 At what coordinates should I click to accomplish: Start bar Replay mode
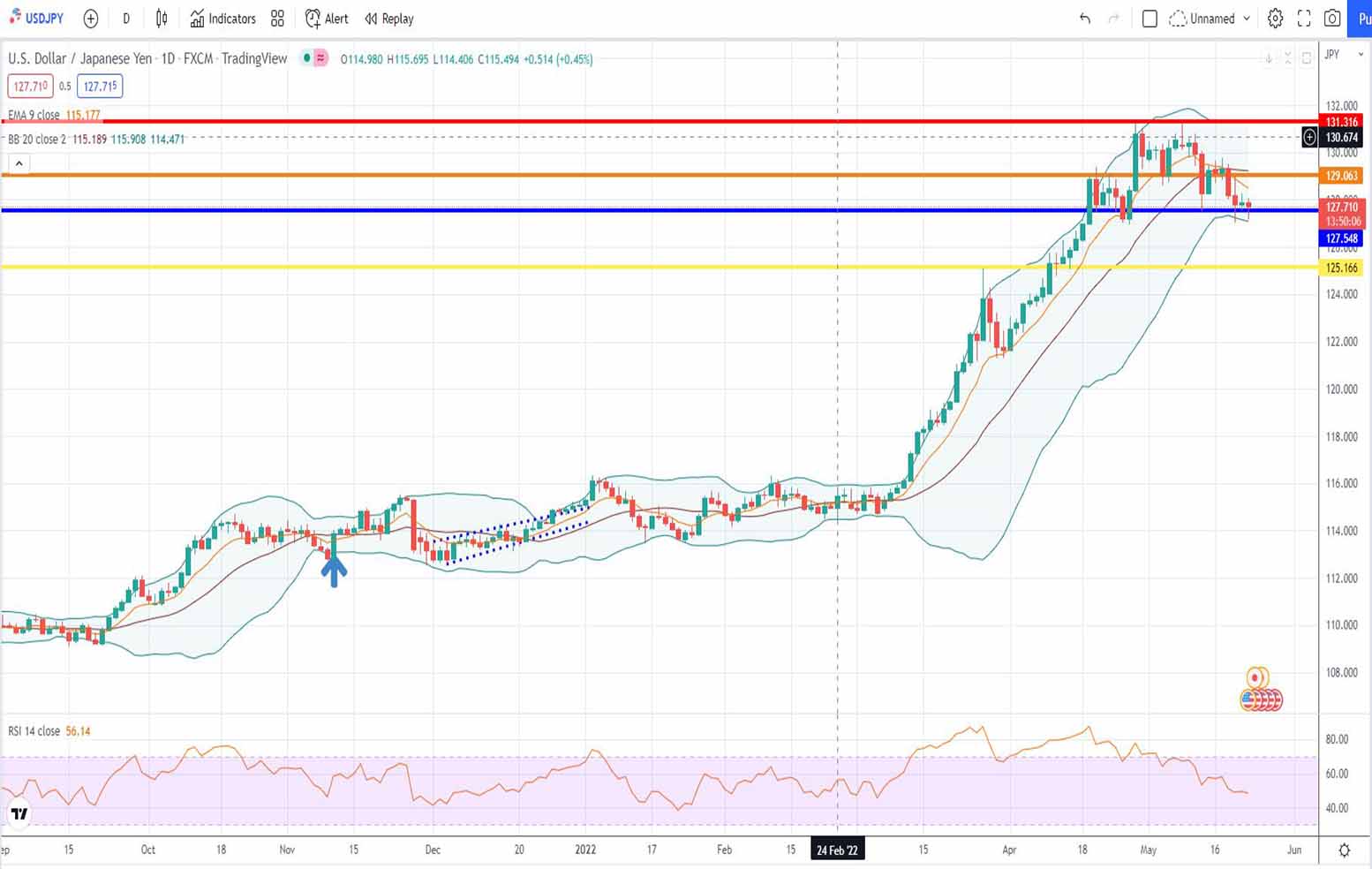[x=389, y=19]
